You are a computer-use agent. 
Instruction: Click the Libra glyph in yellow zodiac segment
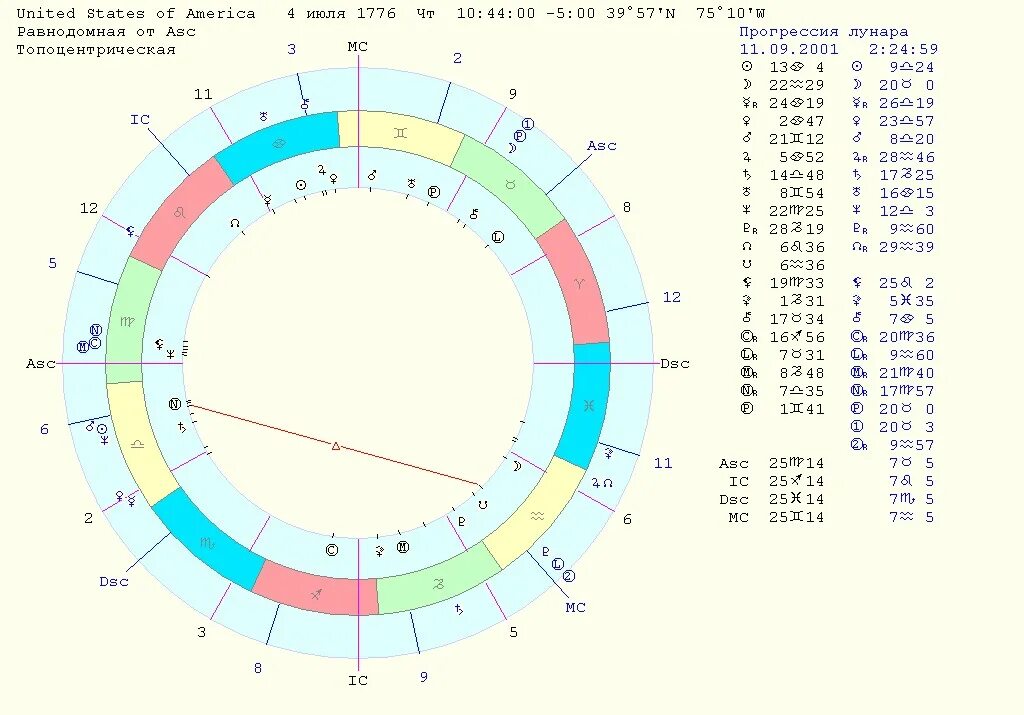(138, 444)
